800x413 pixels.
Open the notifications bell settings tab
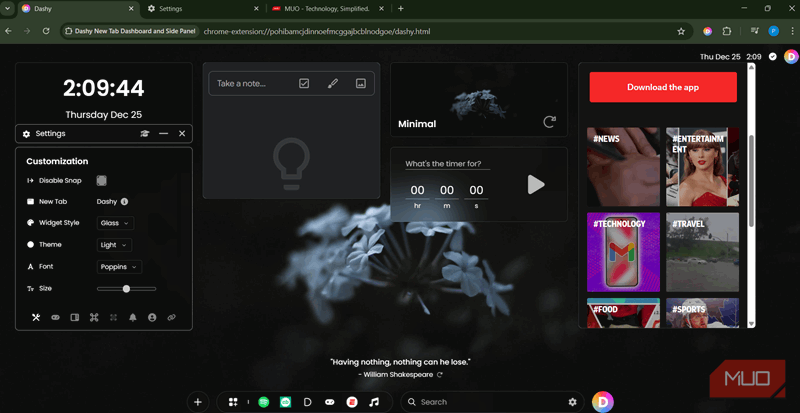pos(133,318)
